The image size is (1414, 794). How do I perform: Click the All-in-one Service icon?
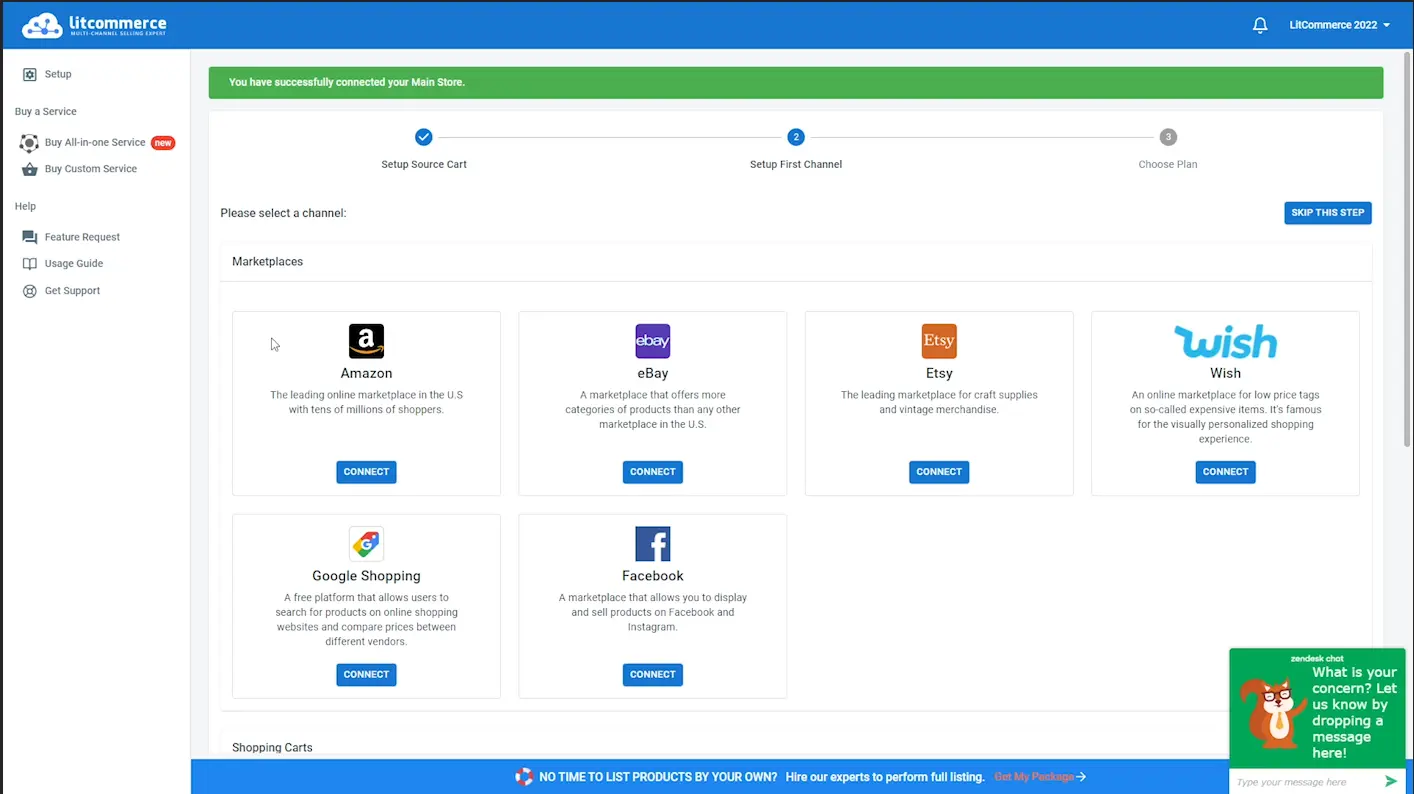[29, 143]
